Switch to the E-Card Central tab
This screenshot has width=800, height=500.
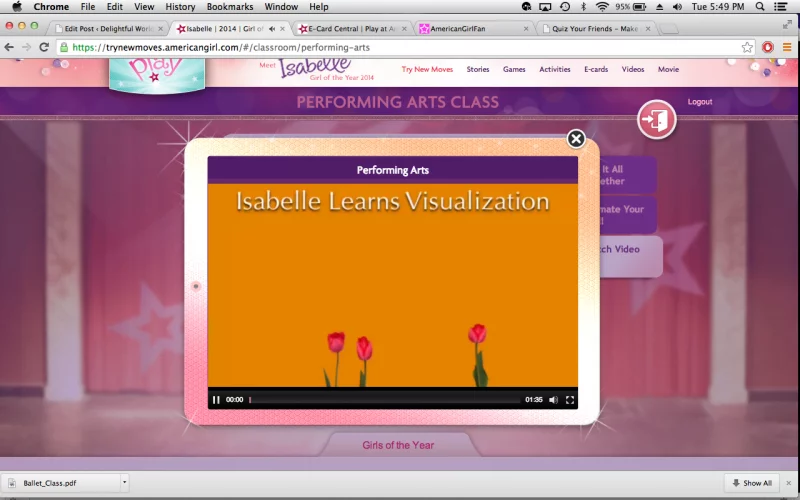pyautogui.click(x=351, y=29)
